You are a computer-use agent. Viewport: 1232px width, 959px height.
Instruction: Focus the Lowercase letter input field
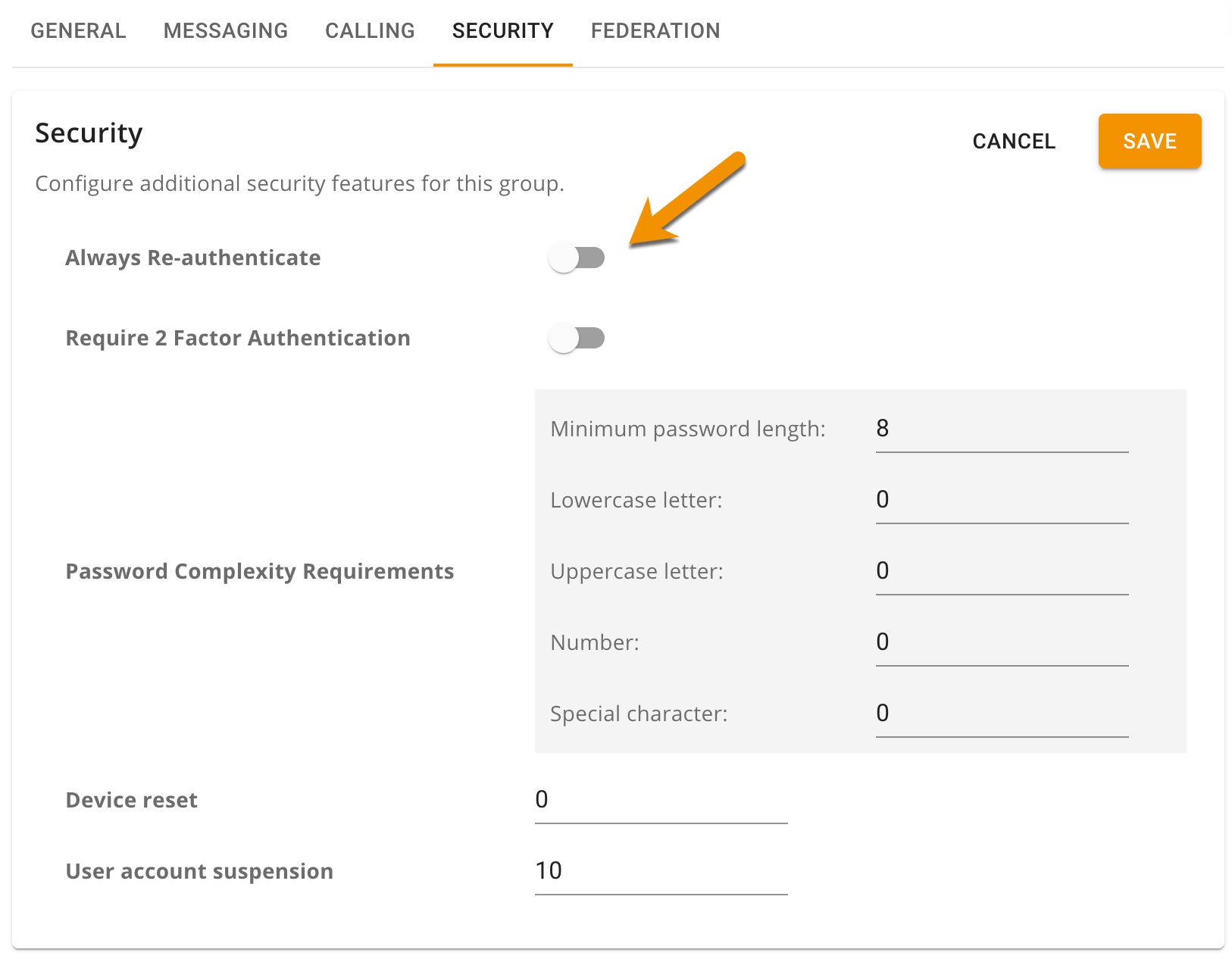(1001, 501)
